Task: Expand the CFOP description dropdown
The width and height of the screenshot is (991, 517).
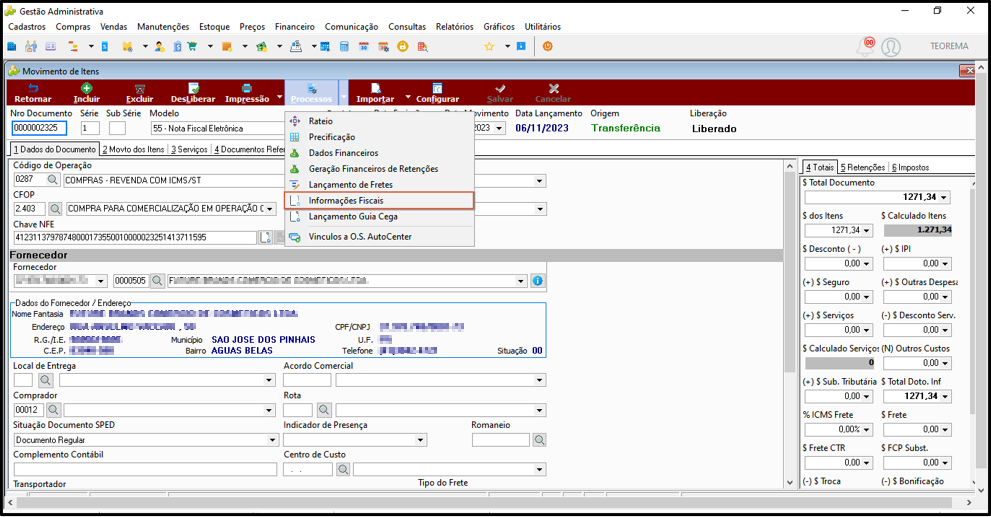Action: (270, 209)
